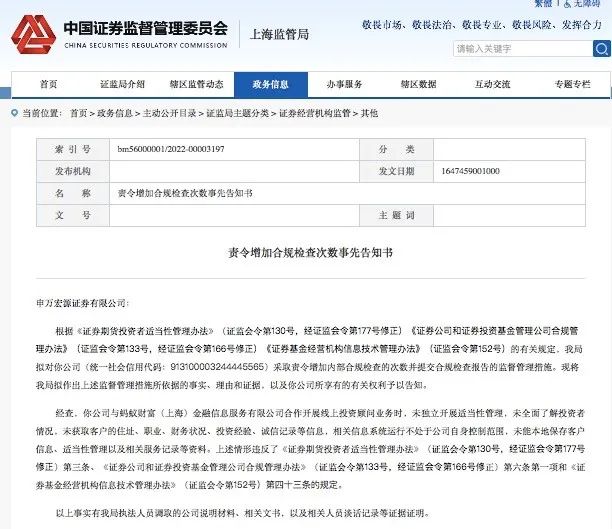Click 政务信息 in the breadcrumb trail
The width and height of the screenshot is (612, 529).
[x=115, y=113]
